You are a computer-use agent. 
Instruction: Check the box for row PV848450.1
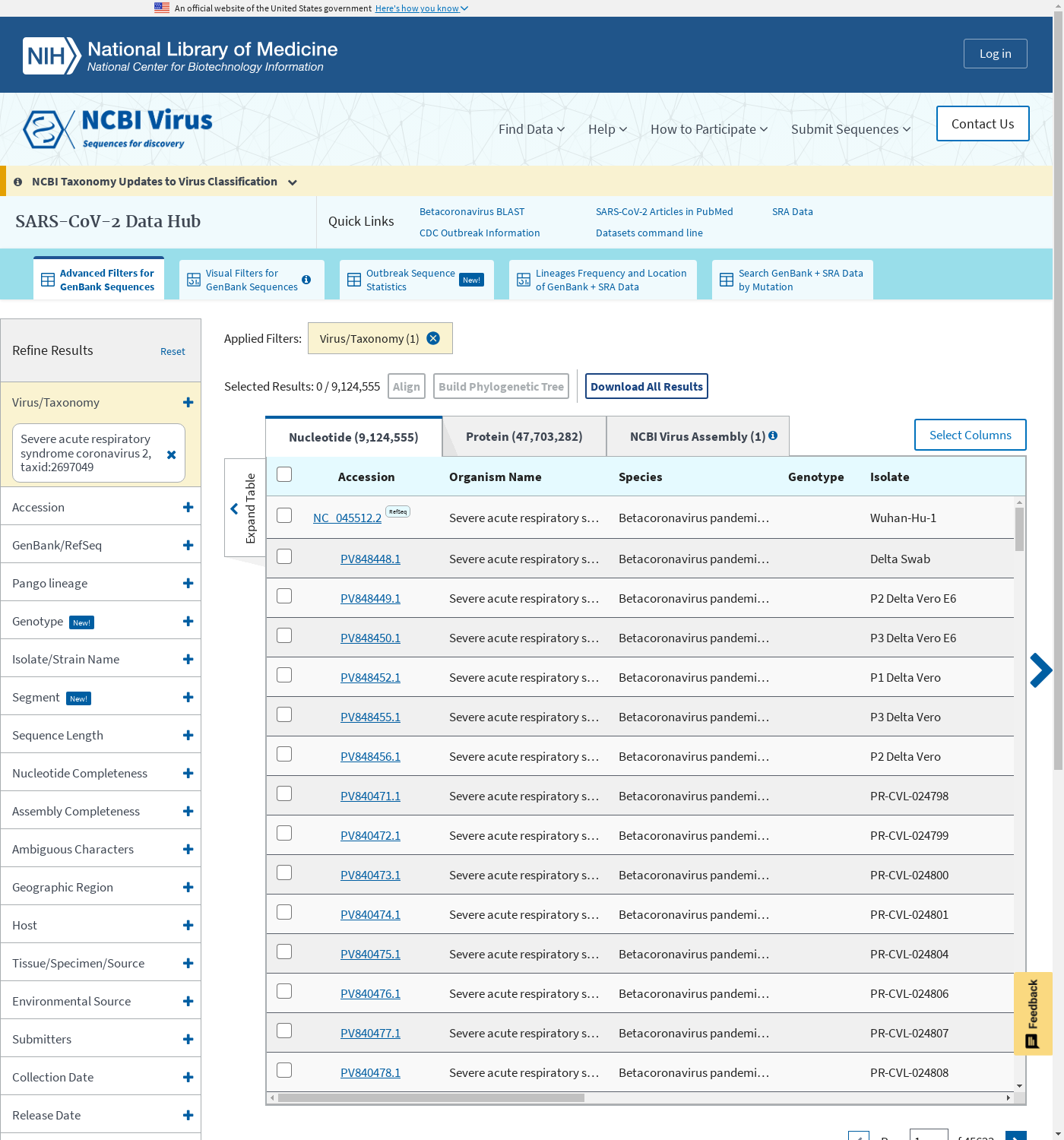[284, 635]
